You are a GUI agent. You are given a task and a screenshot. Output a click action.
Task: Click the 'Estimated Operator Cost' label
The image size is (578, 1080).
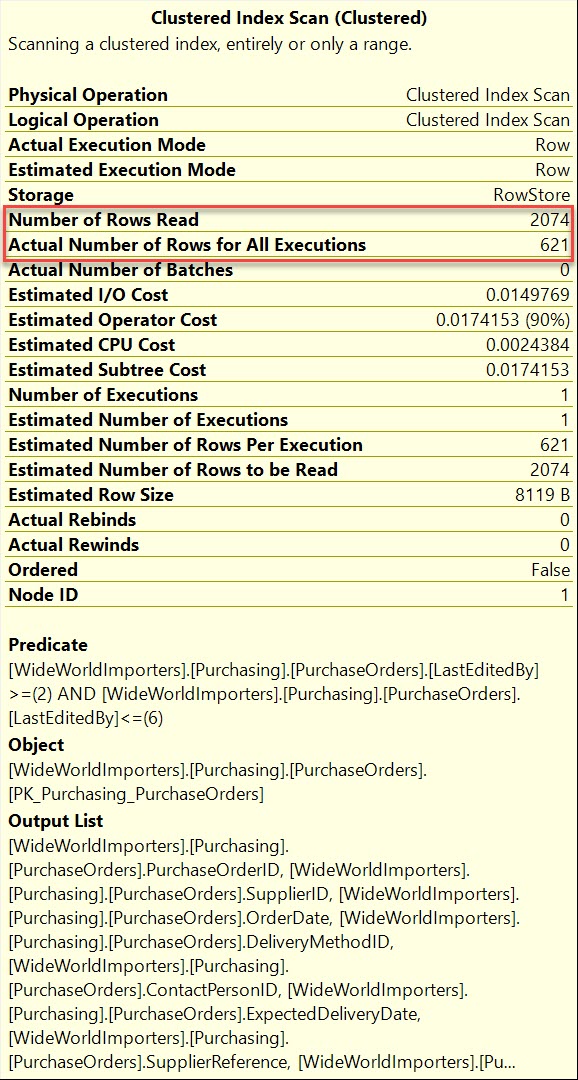112,320
